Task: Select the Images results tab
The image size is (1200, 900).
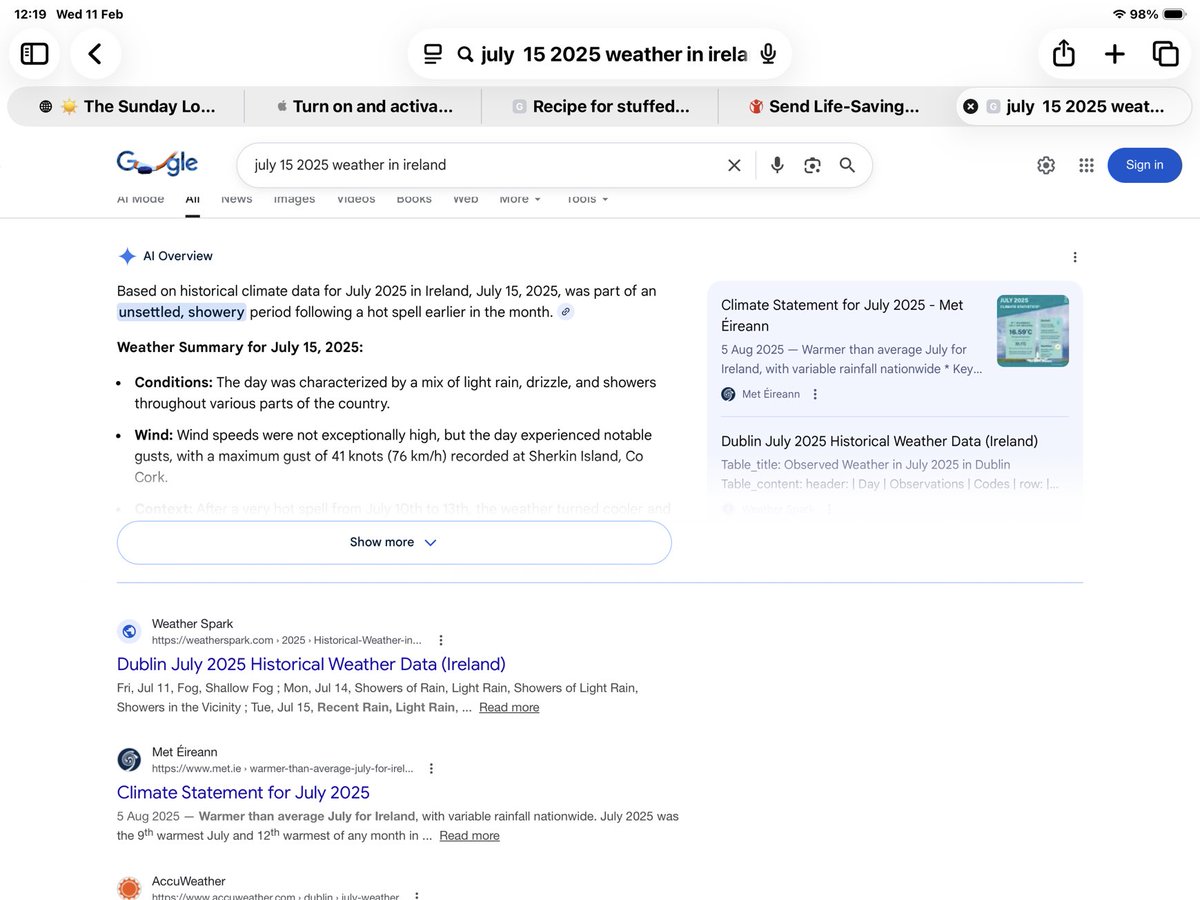Action: (294, 199)
